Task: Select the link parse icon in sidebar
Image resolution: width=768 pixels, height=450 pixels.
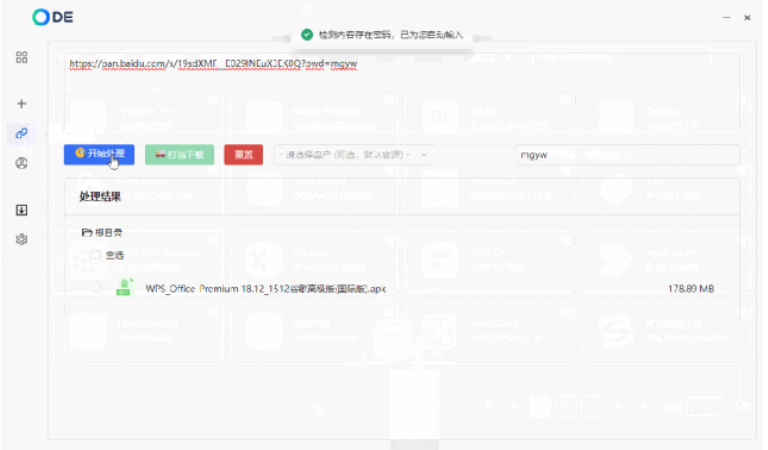Action: [22, 133]
